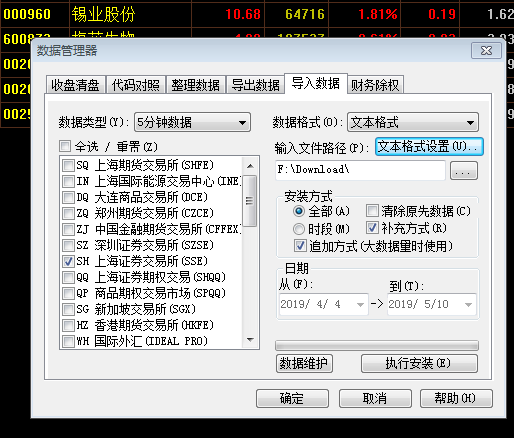Uncheck SH 上海证券交易所 (SSE)
Screen dimensions: 514x438
pos(68,261)
